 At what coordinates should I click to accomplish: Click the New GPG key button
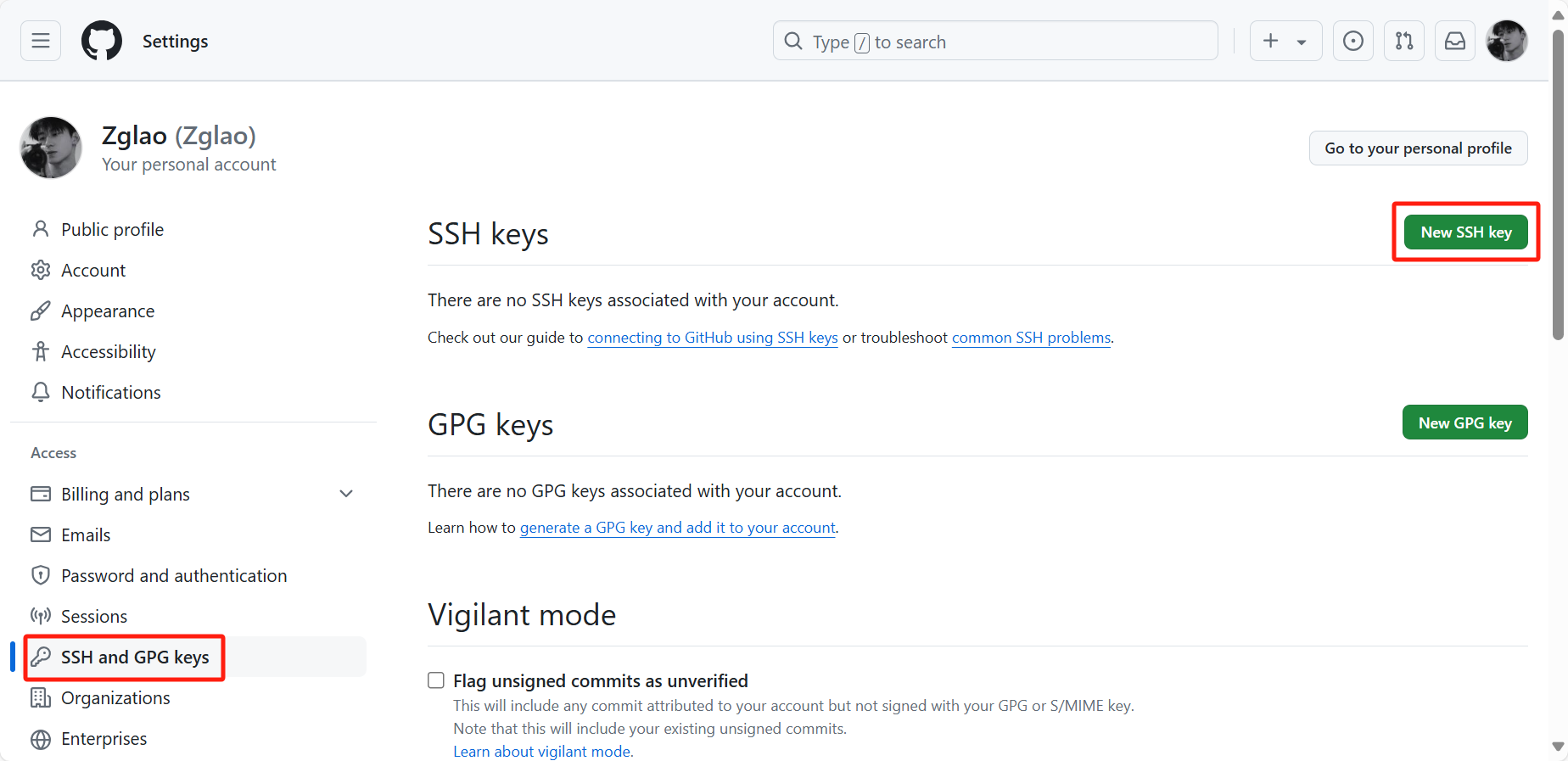1464,422
